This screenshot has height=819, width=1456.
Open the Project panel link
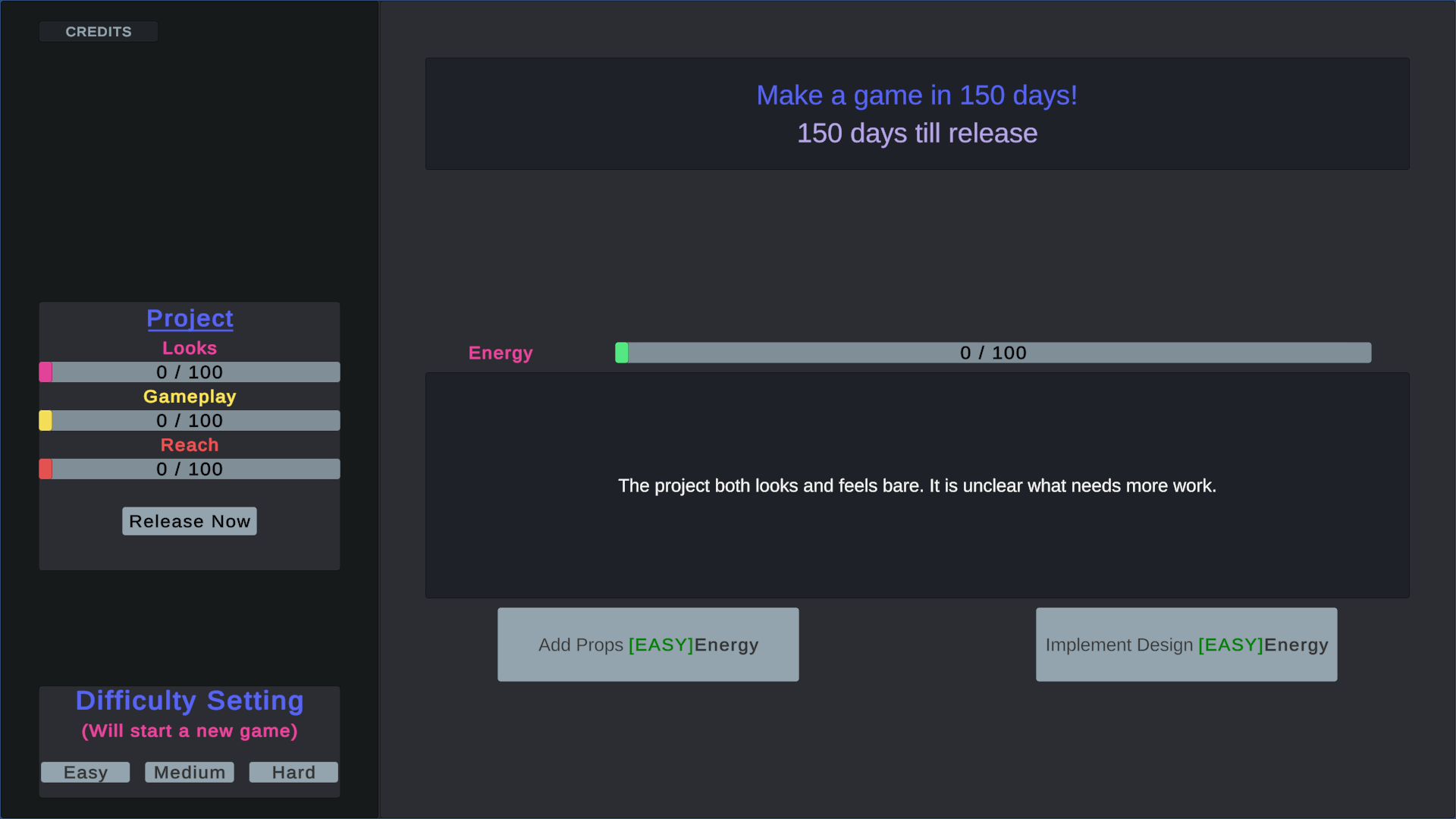pos(189,318)
